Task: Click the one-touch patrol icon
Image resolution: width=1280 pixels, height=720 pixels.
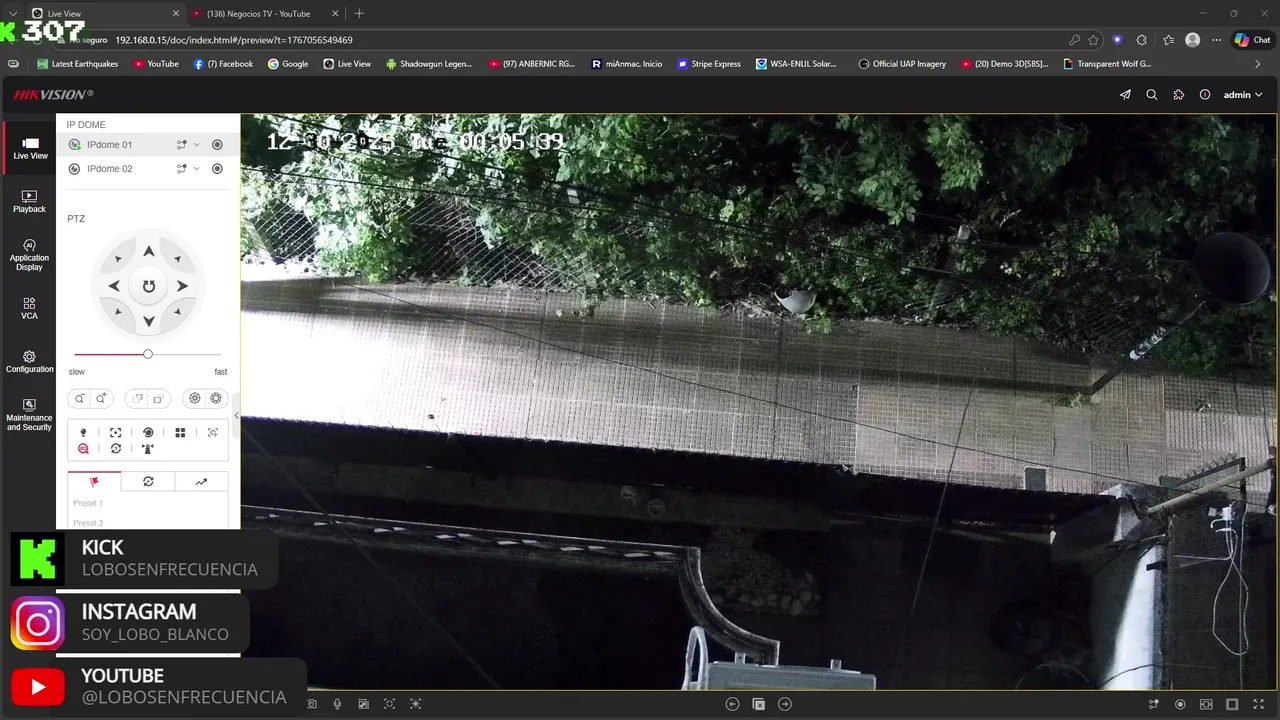Action: point(116,449)
